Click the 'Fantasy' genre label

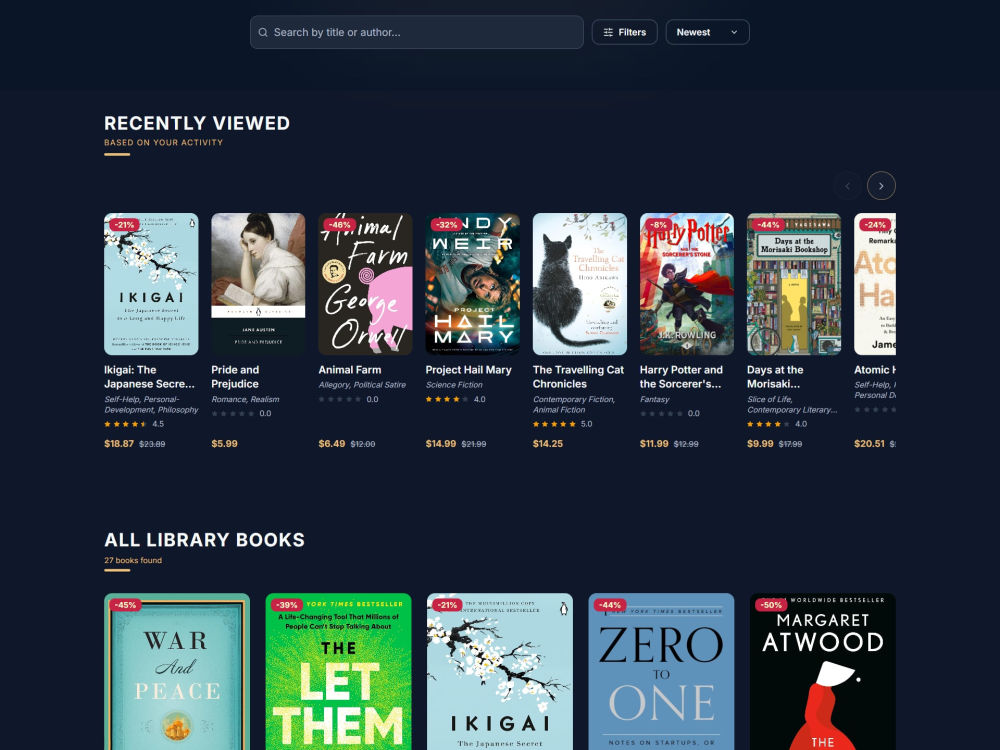[x=655, y=399]
